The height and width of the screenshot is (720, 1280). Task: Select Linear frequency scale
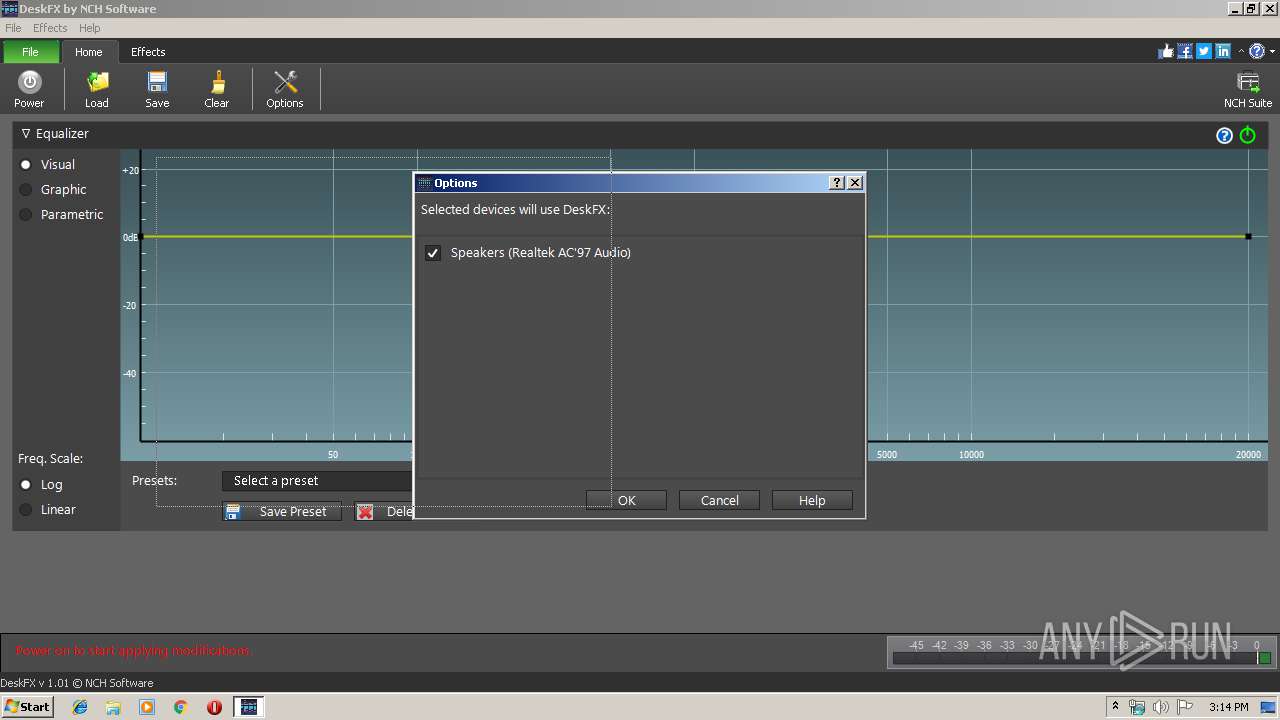[x=26, y=509]
